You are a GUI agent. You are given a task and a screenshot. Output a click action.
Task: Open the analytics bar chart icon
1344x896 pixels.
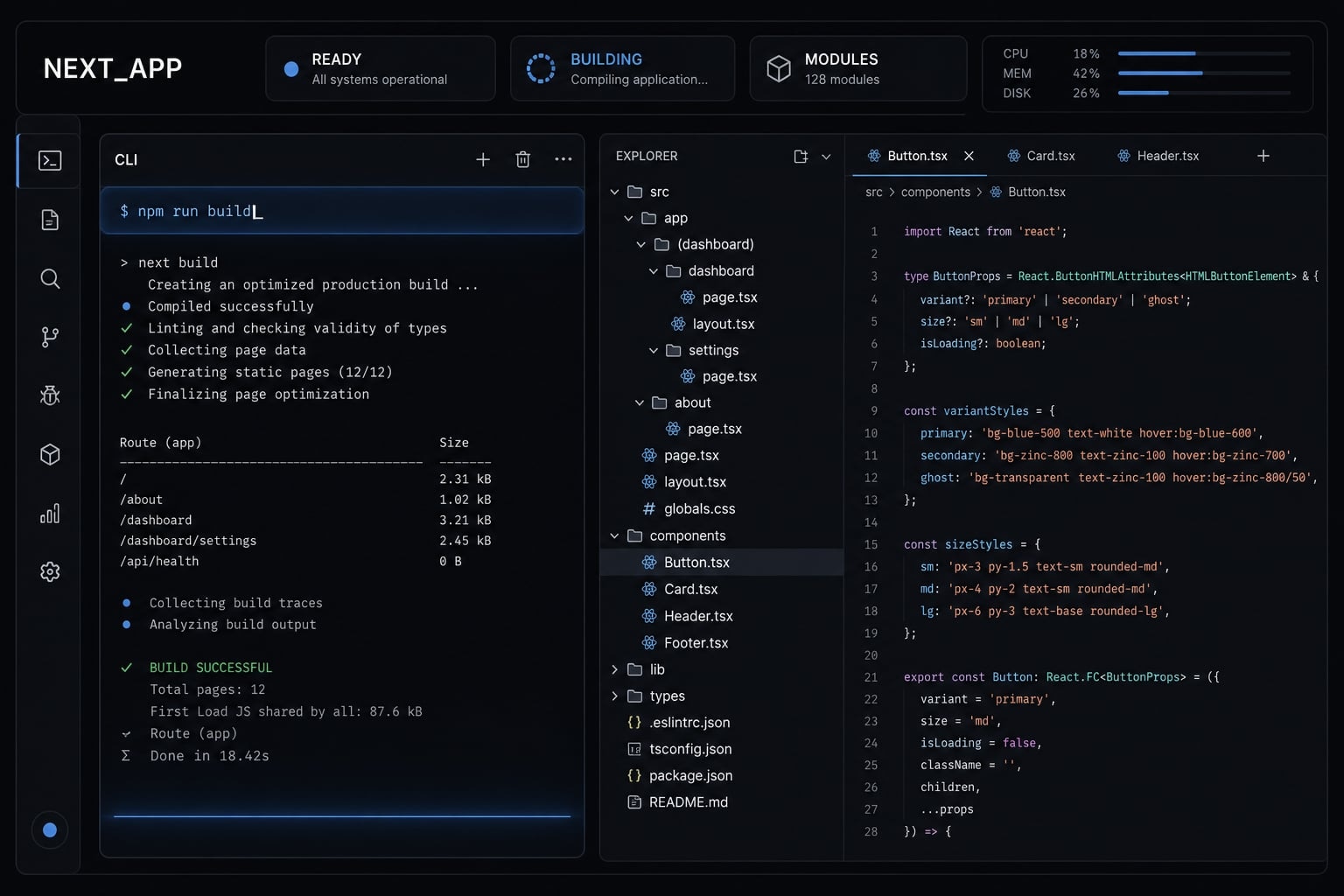(x=50, y=513)
